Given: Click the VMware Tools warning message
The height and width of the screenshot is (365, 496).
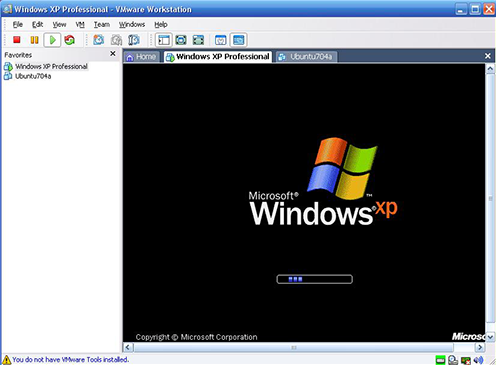Looking at the screenshot, I should pyautogui.click(x=70, y=360).
